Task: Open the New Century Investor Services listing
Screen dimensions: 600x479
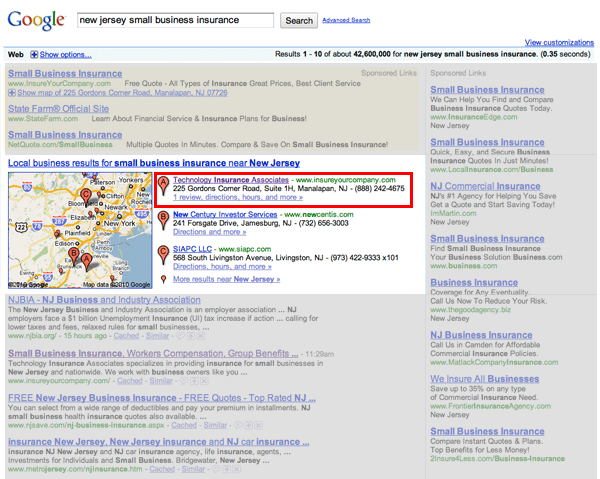Action: point(225,215)
